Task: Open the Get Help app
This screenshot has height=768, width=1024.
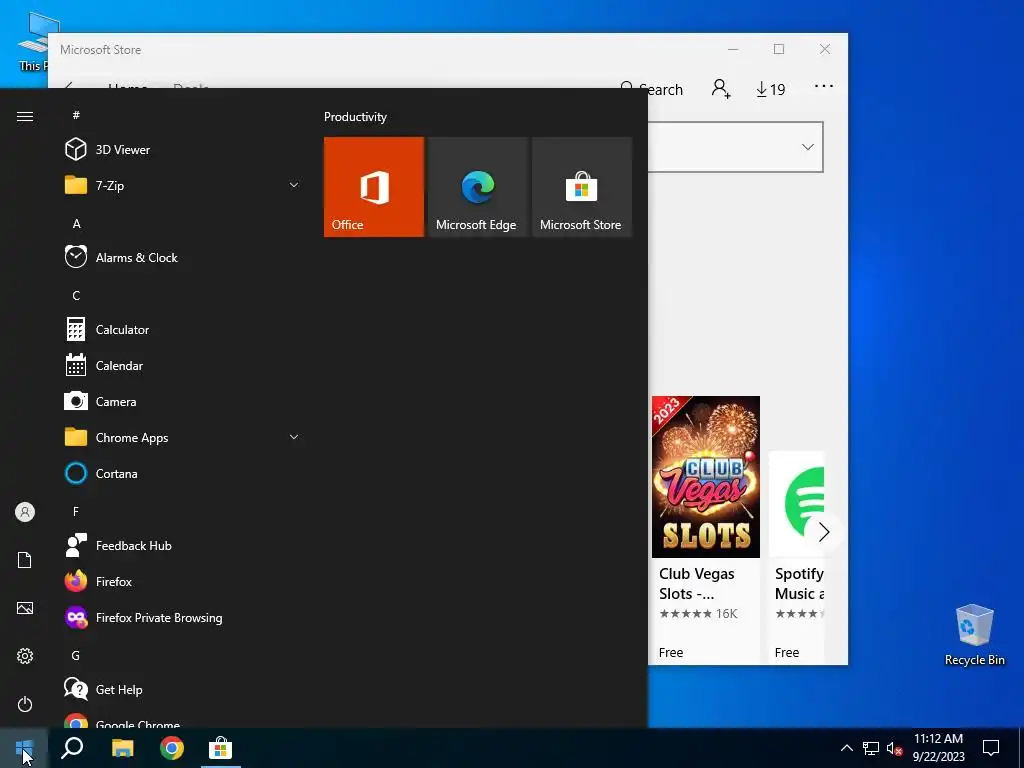Action: pos(183,690)
